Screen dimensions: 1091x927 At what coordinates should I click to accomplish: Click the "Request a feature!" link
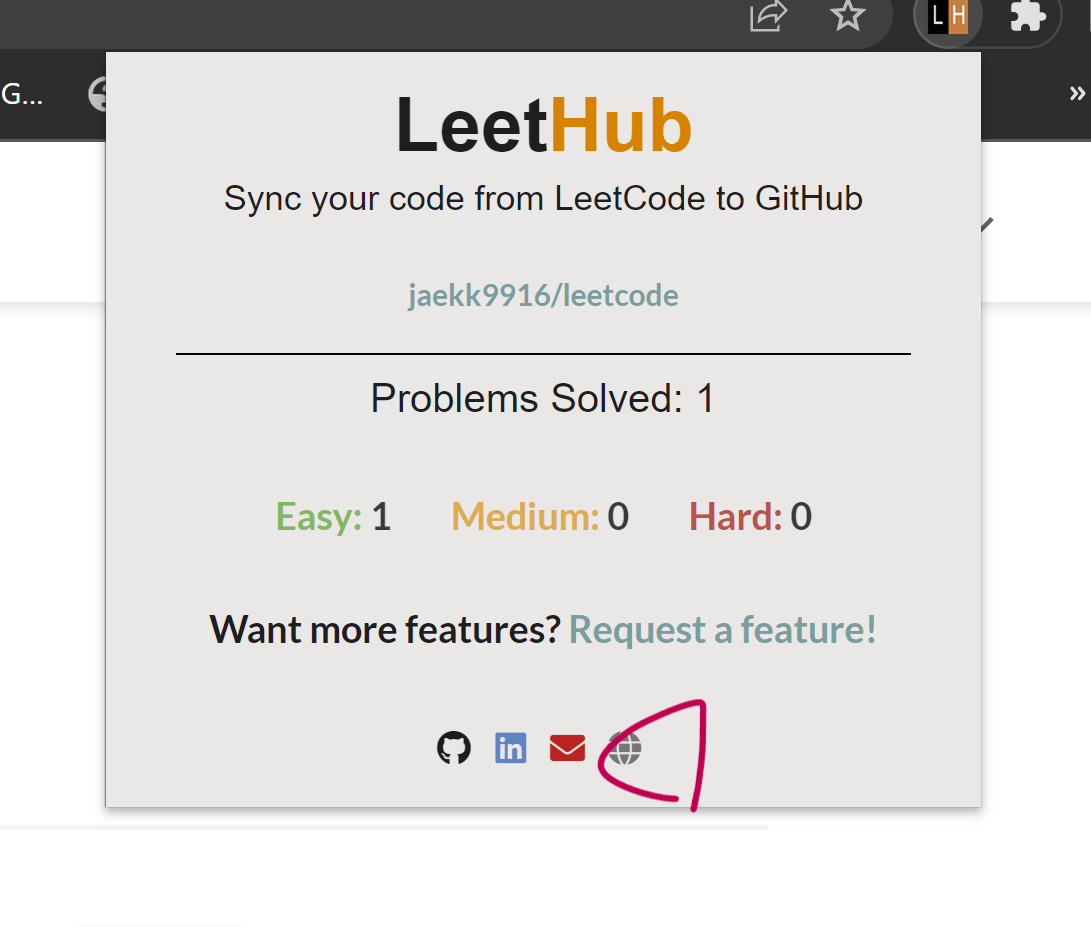[722, 630]
